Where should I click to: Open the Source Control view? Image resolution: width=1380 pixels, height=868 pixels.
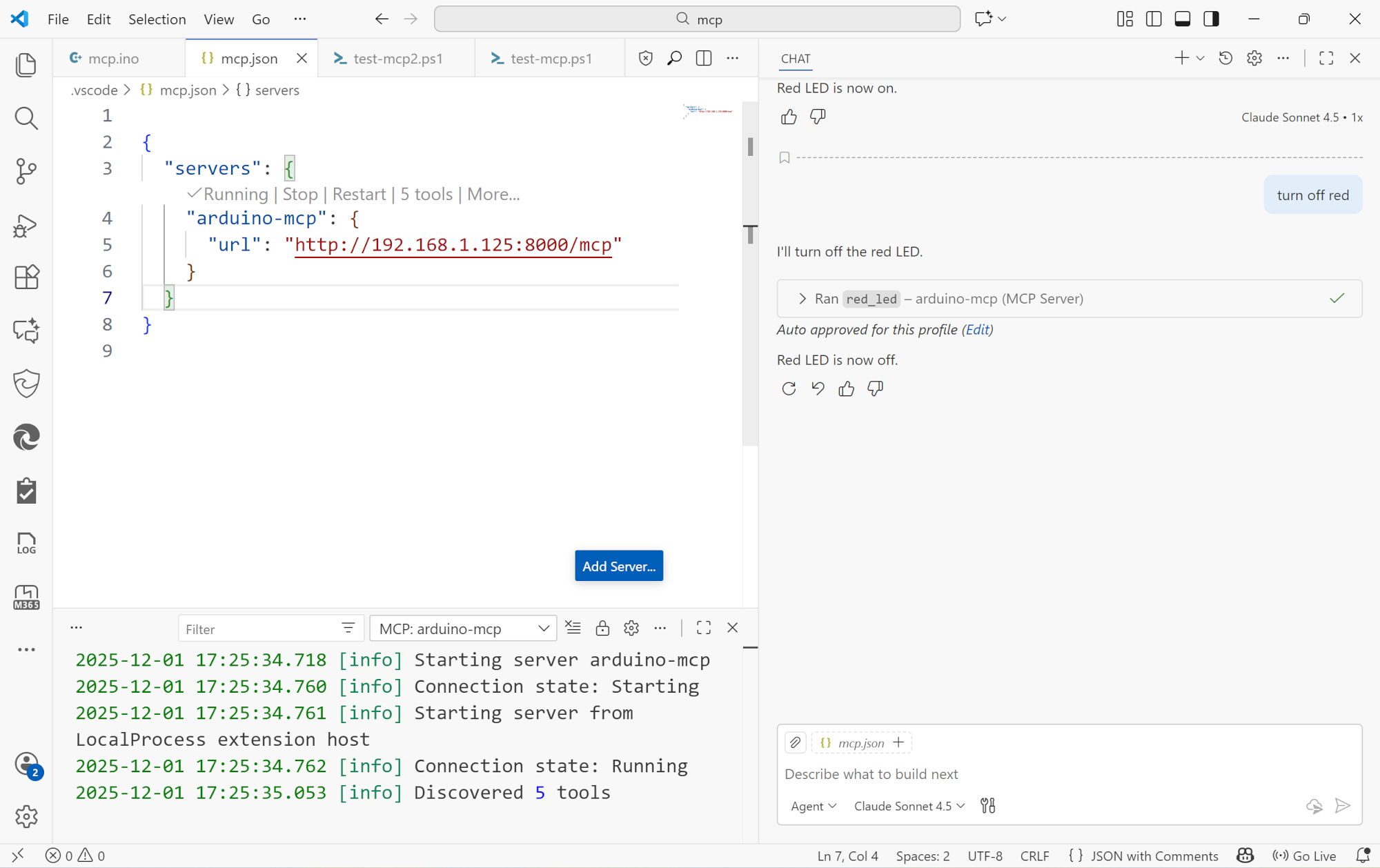tap(26, 171)
